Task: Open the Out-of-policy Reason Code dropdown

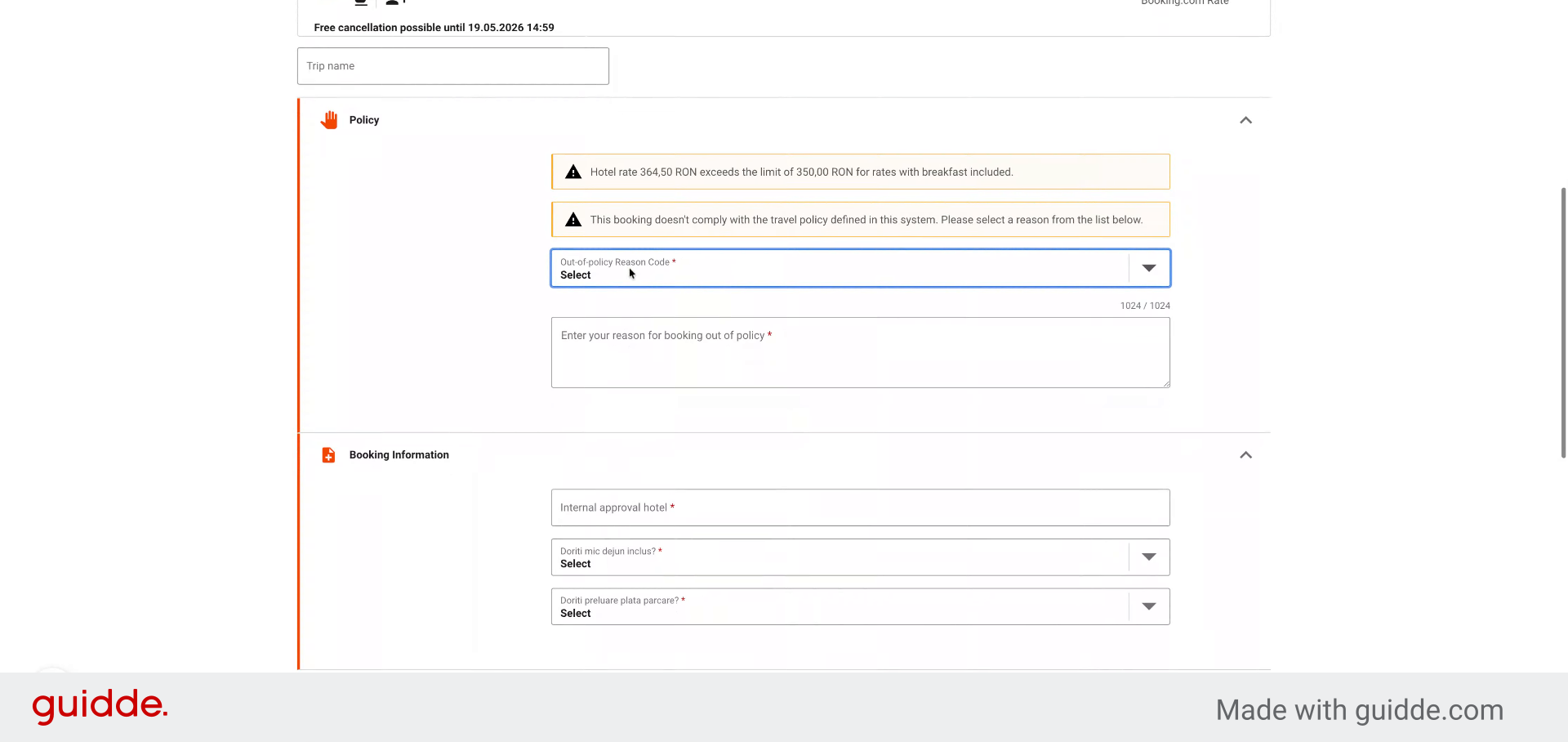Action: tap(860, 268)
